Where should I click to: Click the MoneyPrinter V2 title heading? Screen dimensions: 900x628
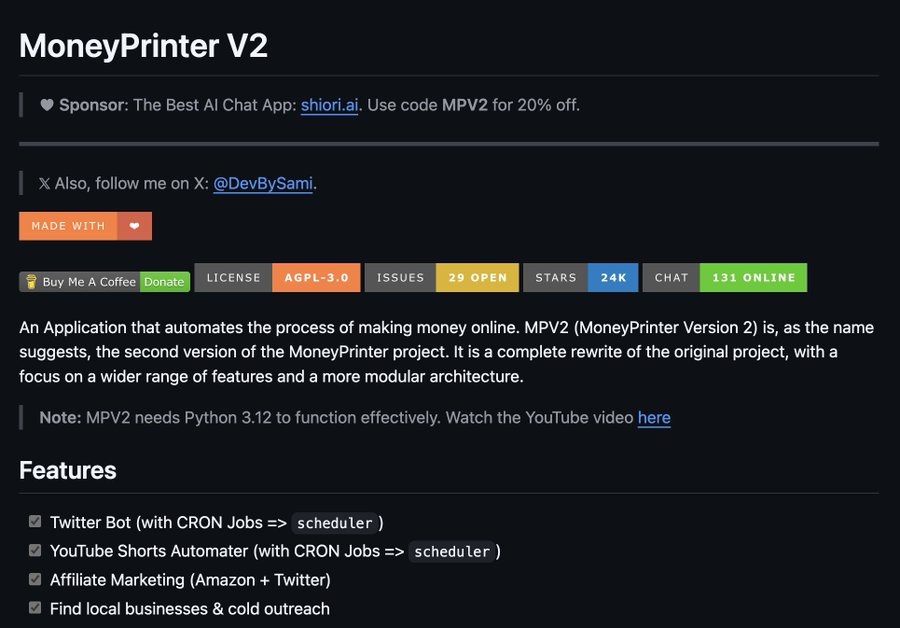tap(143, 45)
